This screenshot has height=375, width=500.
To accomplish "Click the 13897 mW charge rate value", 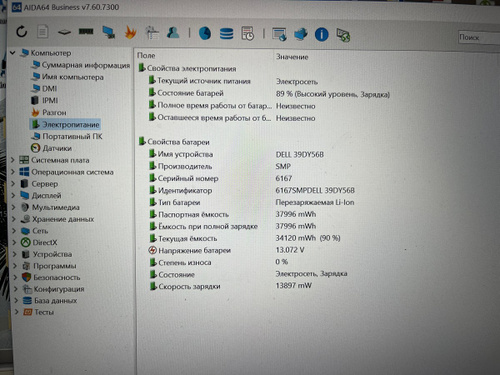I will click(x=293, y=285).
